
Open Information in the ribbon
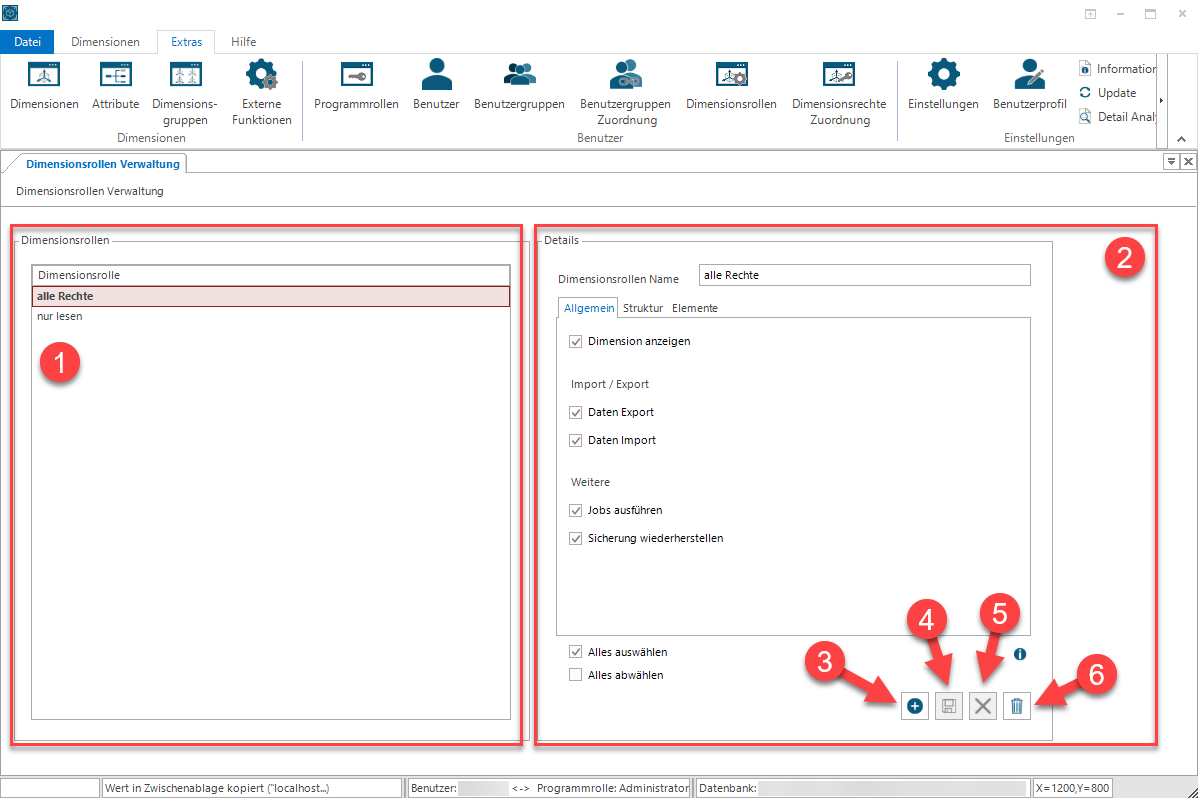coord(1117,69)
